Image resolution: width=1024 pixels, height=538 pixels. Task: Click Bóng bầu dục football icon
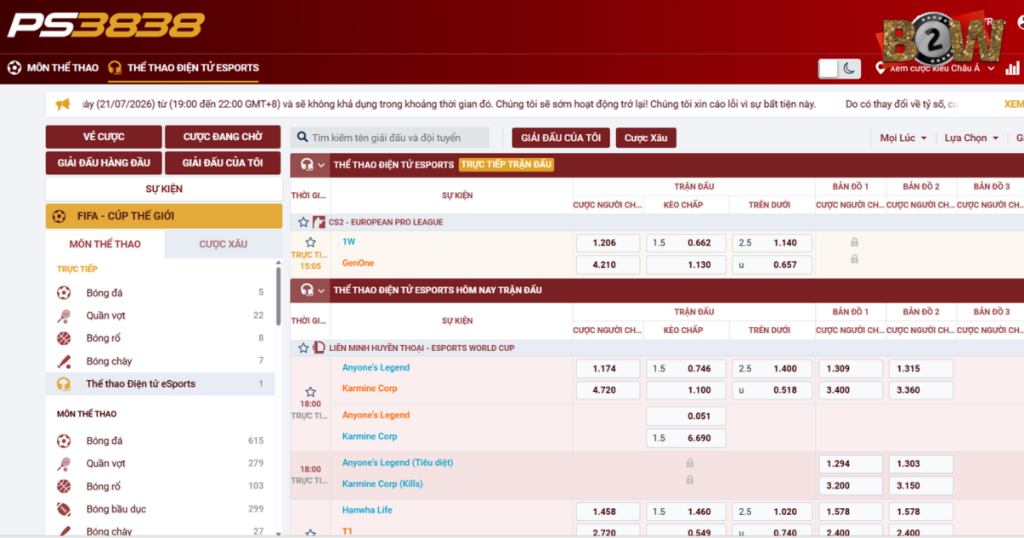point(63,509)
